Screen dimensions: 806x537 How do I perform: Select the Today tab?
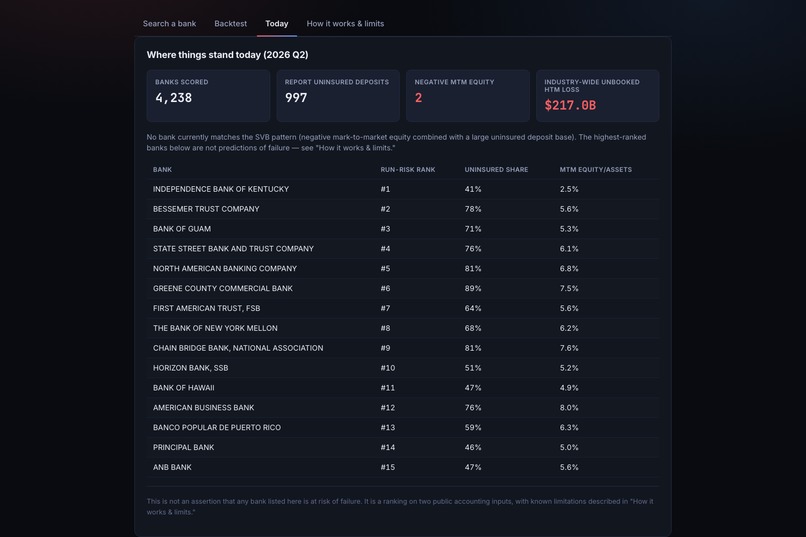click(x=277, y=24)
